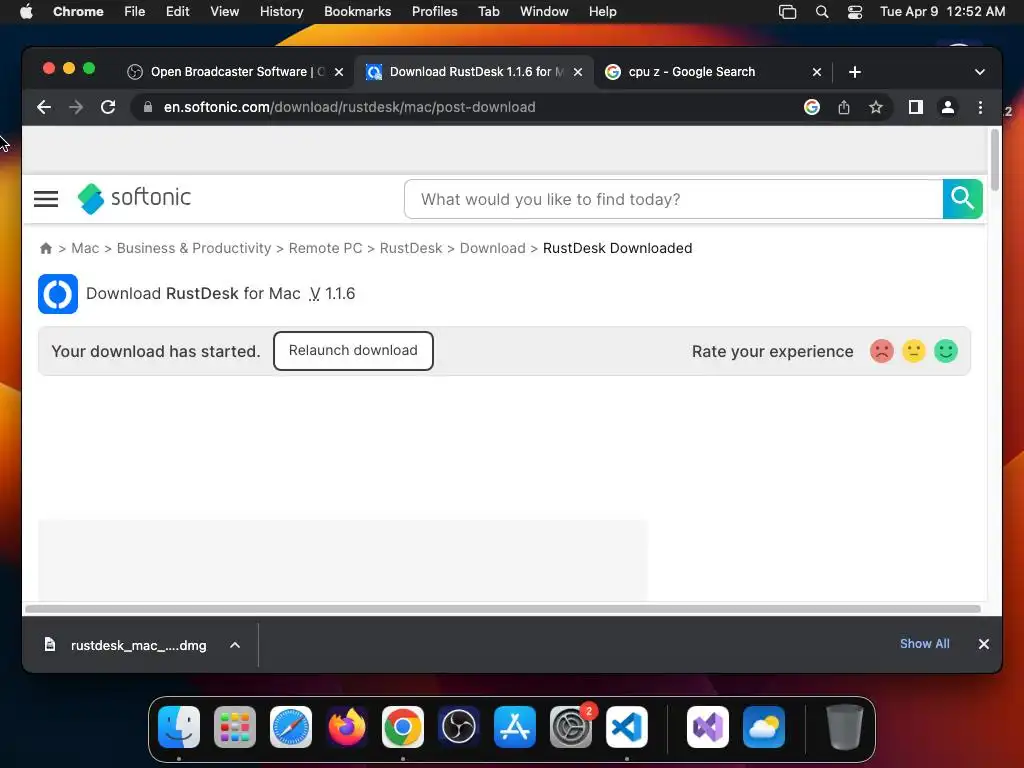Viewport: 1024px width, 768px height.
Task: Click the browser back arrow
Action: (44, 107)
